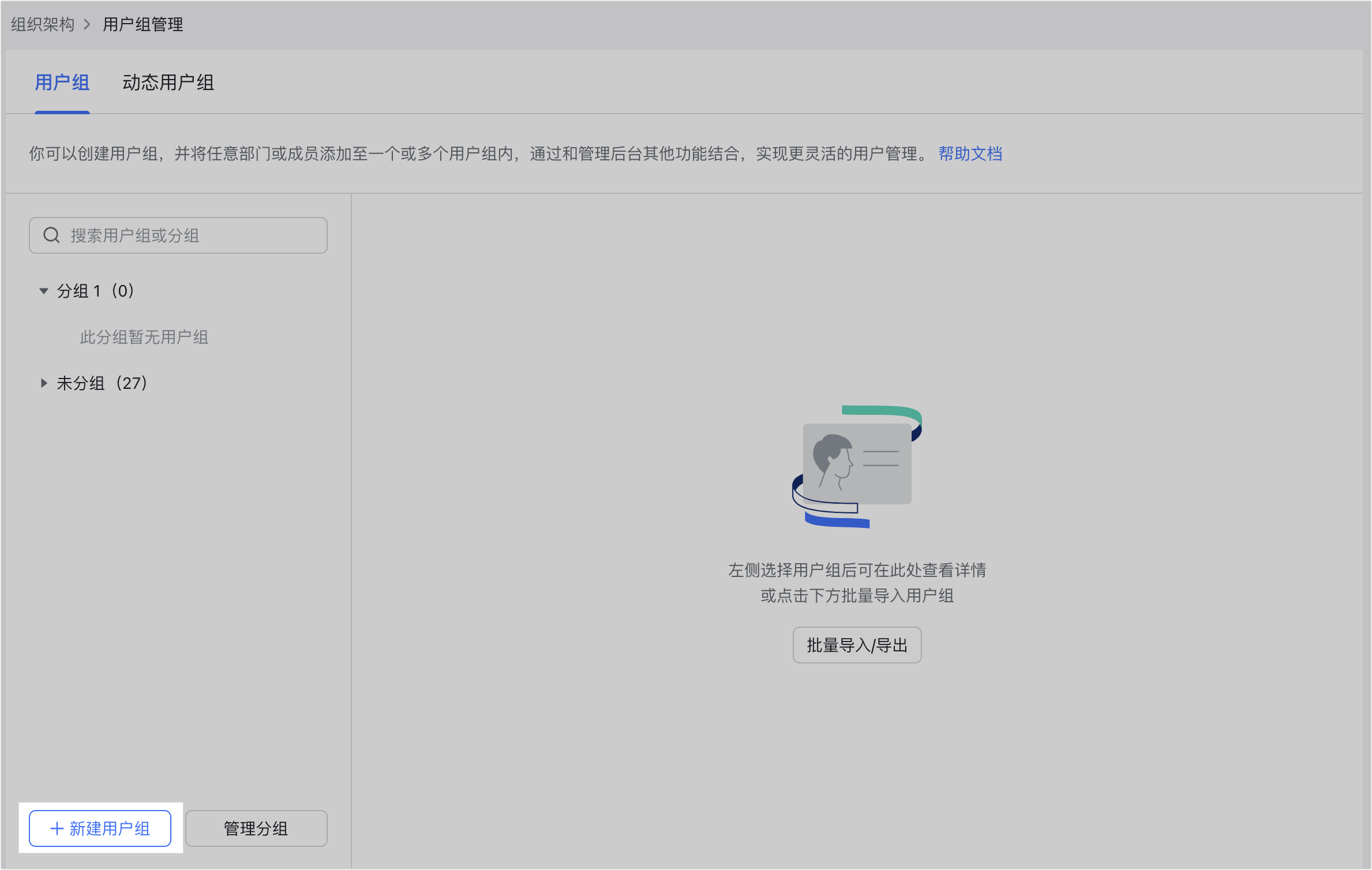This screenshot has width=1372, height=870.
Task: Open the 帮助文档 link
Action: tap(970, 153)
